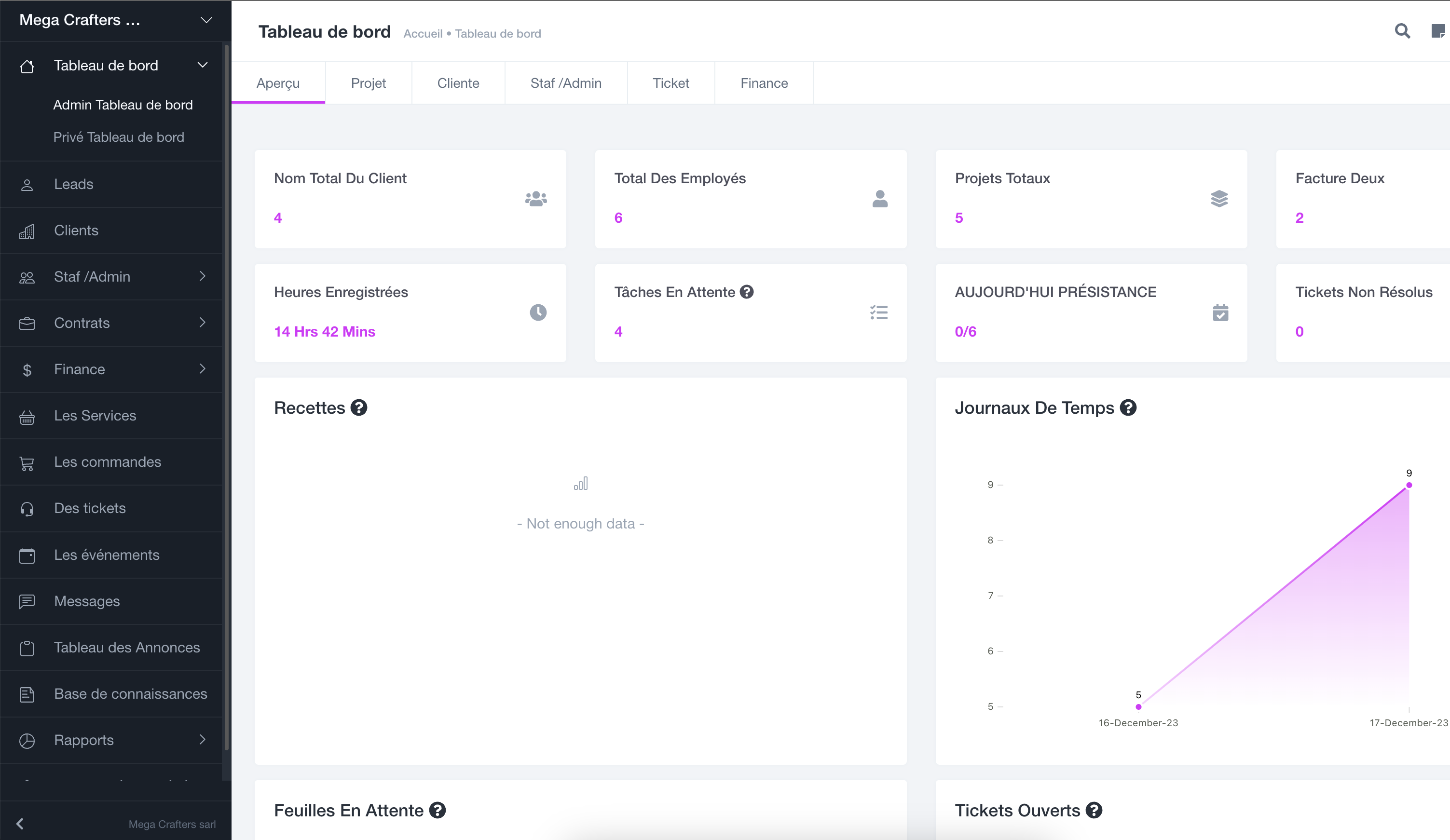Click the Projets Totaux layers icon
1450x840 pixels.
point(1218,199)
